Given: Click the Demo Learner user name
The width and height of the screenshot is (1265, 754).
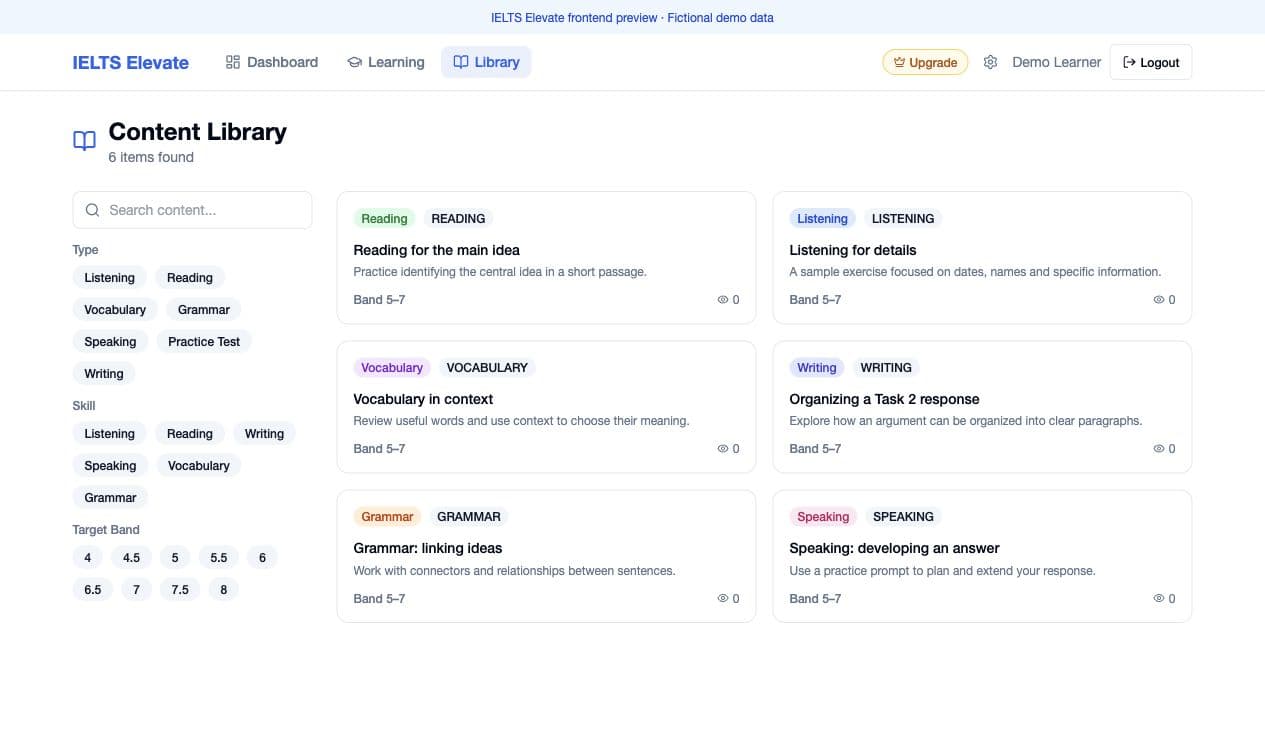Looking at the screenshot, I should click(1056, 62).
